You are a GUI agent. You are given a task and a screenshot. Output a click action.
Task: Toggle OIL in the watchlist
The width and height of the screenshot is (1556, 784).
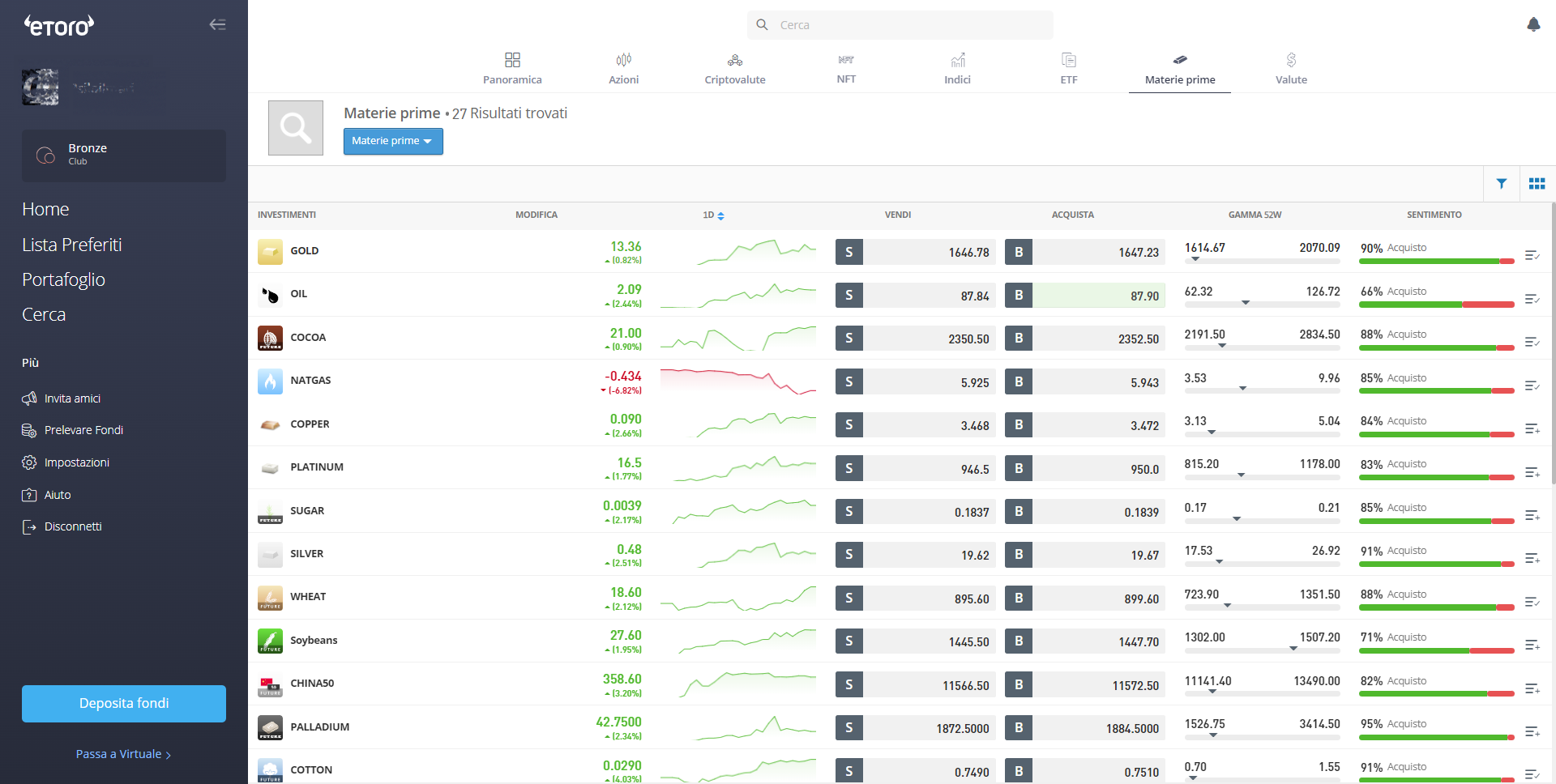(1532, 299)
